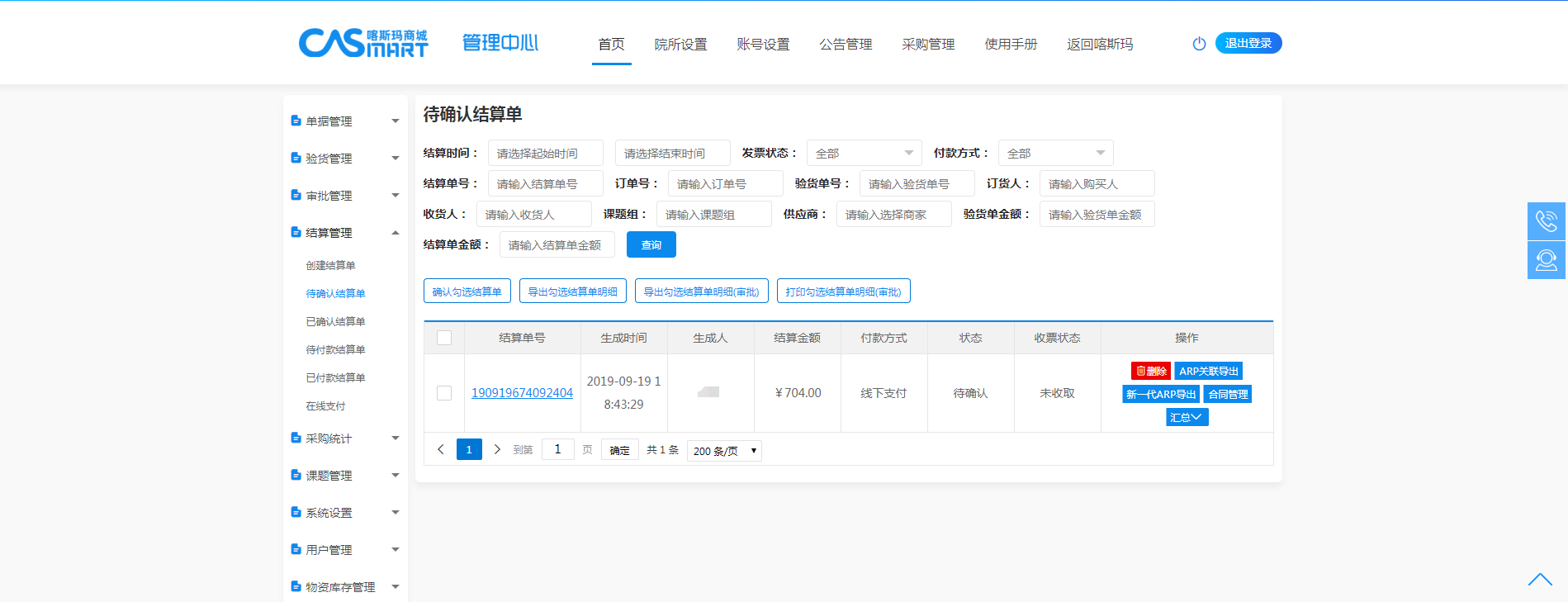Click the red 删除 trash button

(1150, 372)
